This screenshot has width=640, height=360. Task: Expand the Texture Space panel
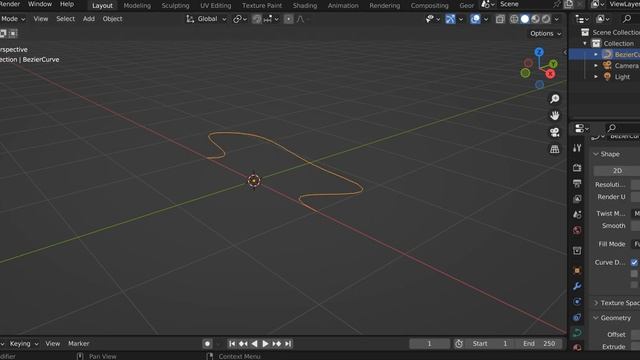[x=596, y=303]
